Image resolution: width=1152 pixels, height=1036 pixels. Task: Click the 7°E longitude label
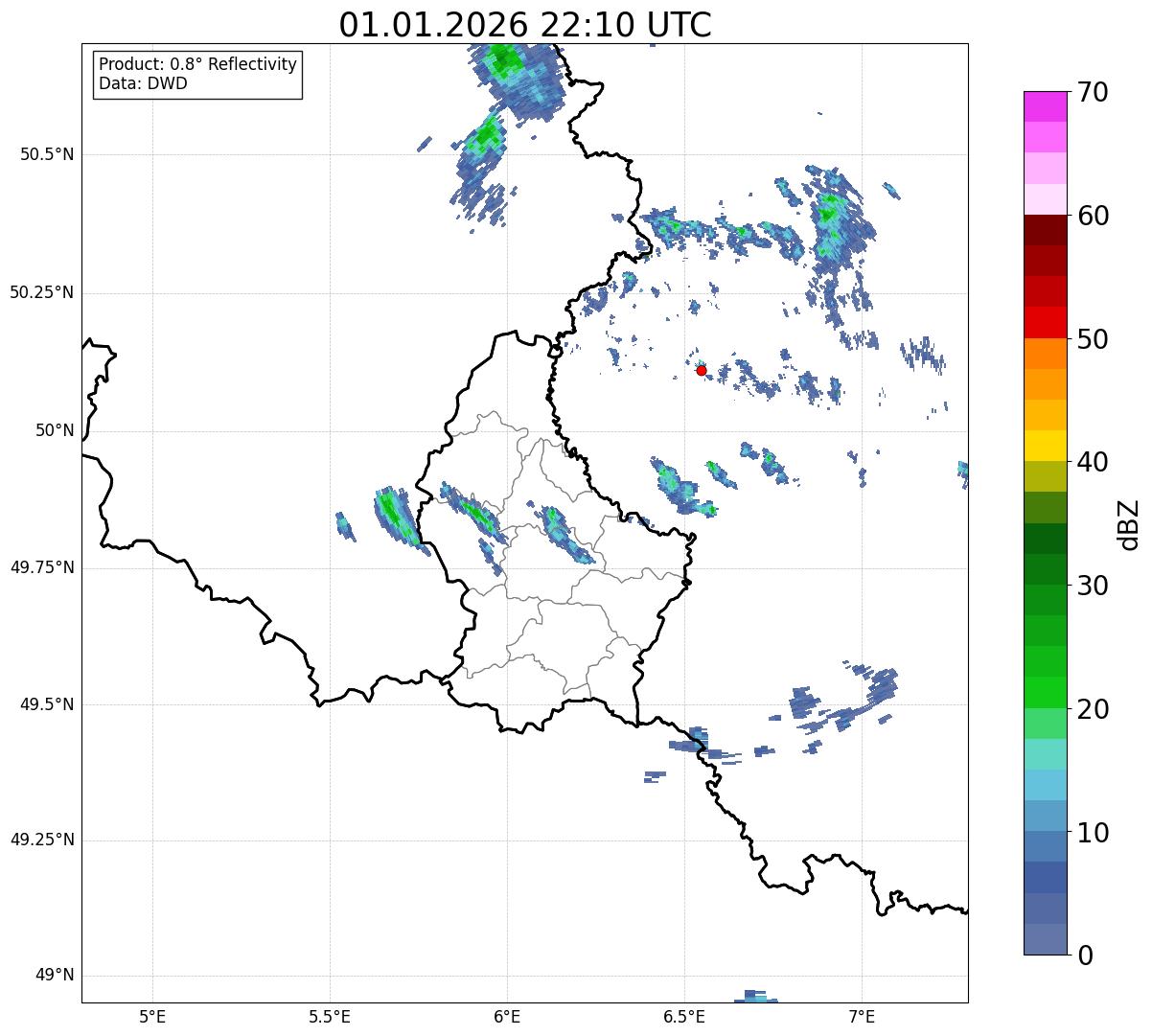862,1016
